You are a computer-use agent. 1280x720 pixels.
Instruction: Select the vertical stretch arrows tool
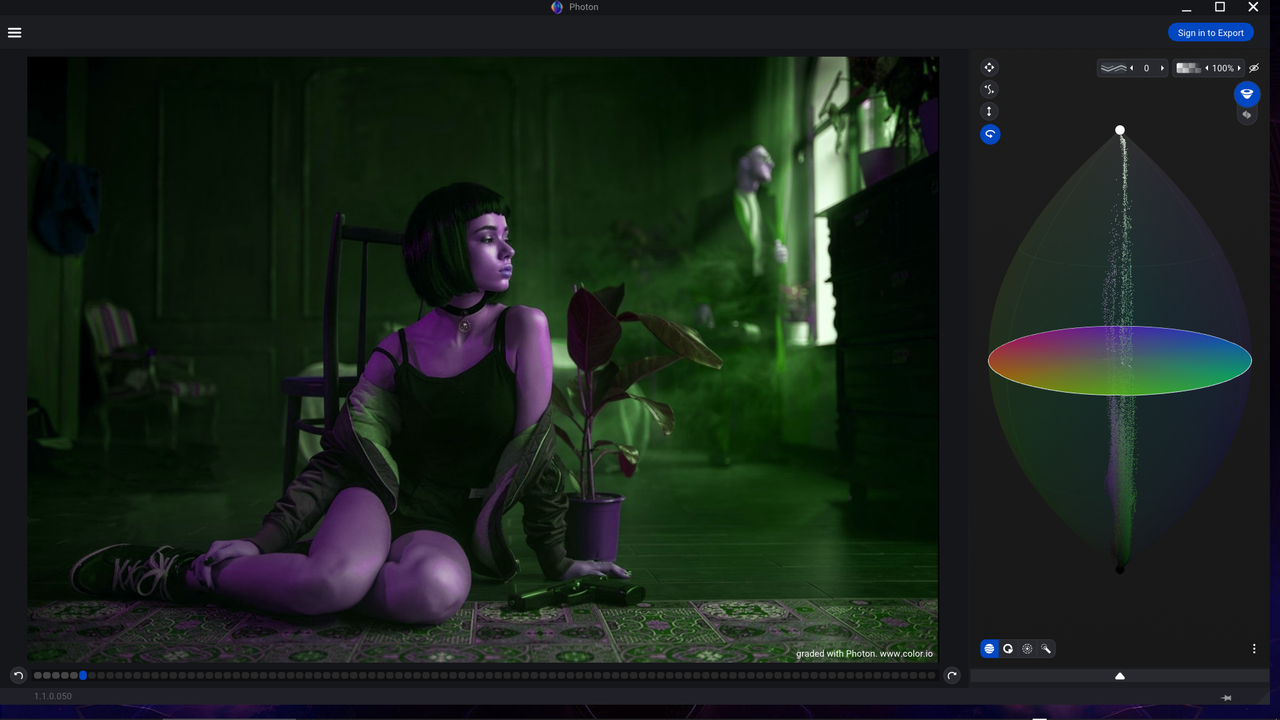pos(989,111)
